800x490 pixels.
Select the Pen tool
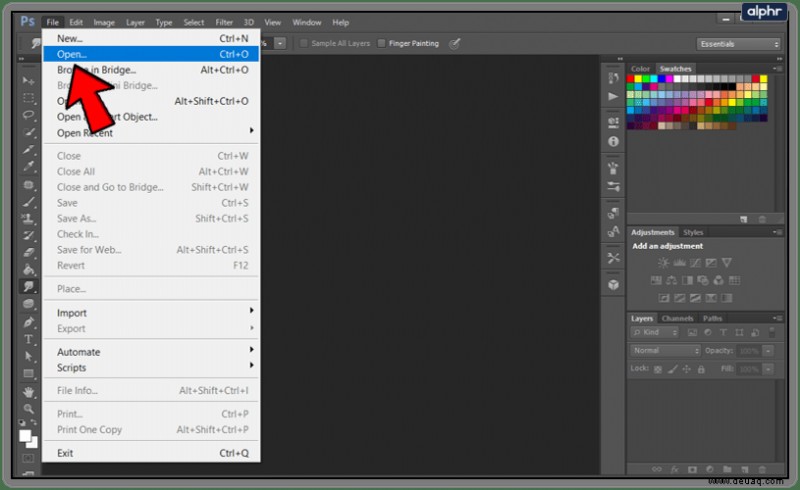tap(29, 322)
